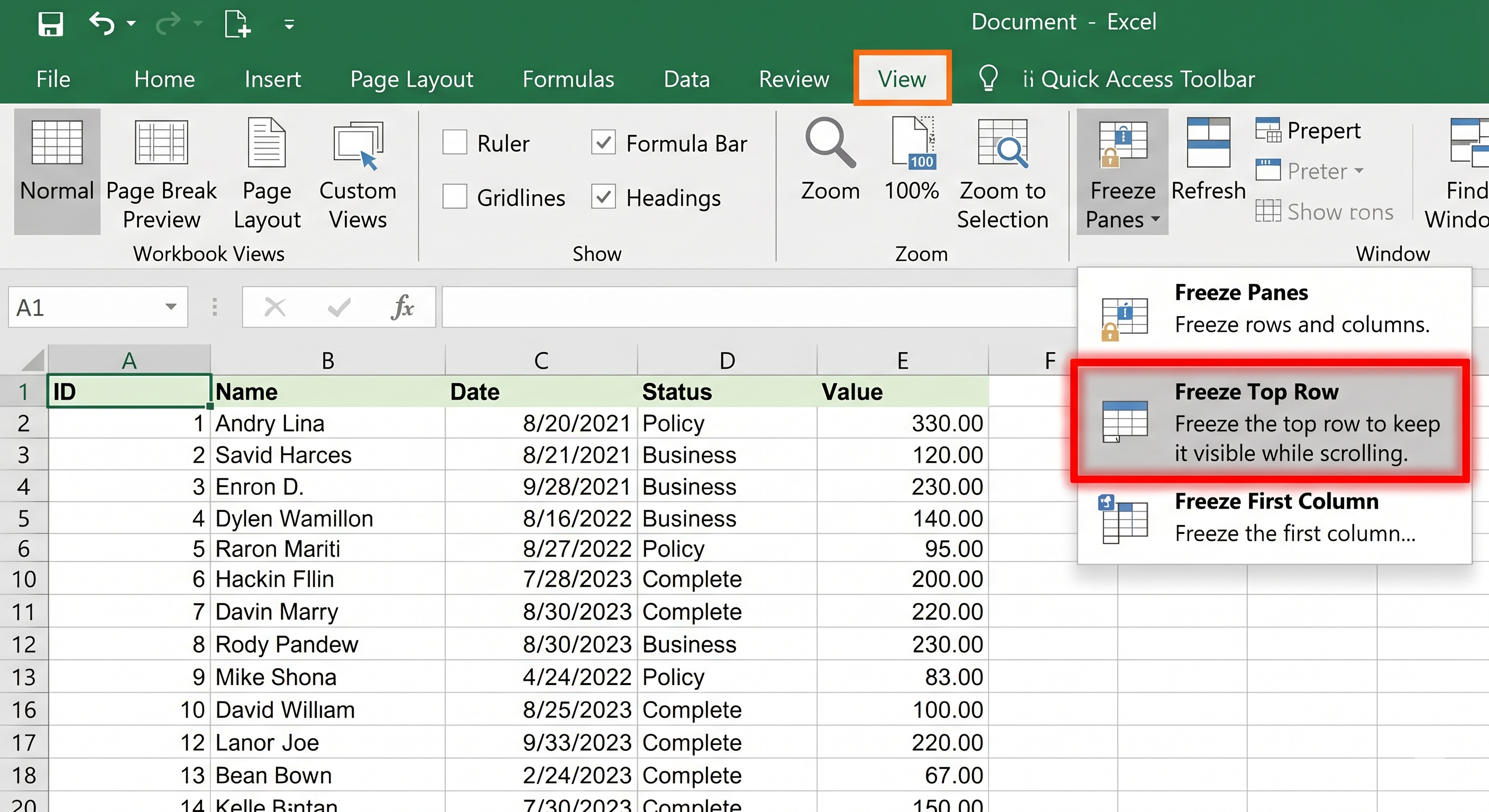This screenshot has height=812, width=1489.
Task: Enable the Ruler checkbox
Action: click(x=455, y=142)
